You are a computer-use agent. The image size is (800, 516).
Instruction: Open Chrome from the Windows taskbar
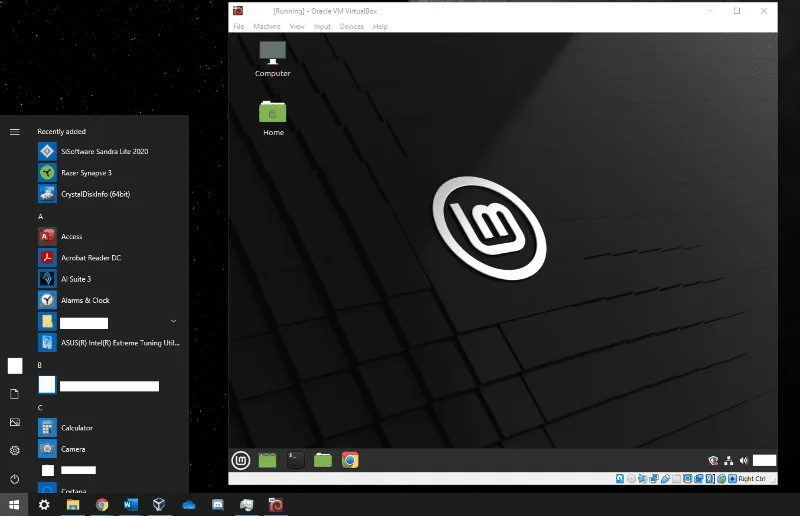pos(102,505)
